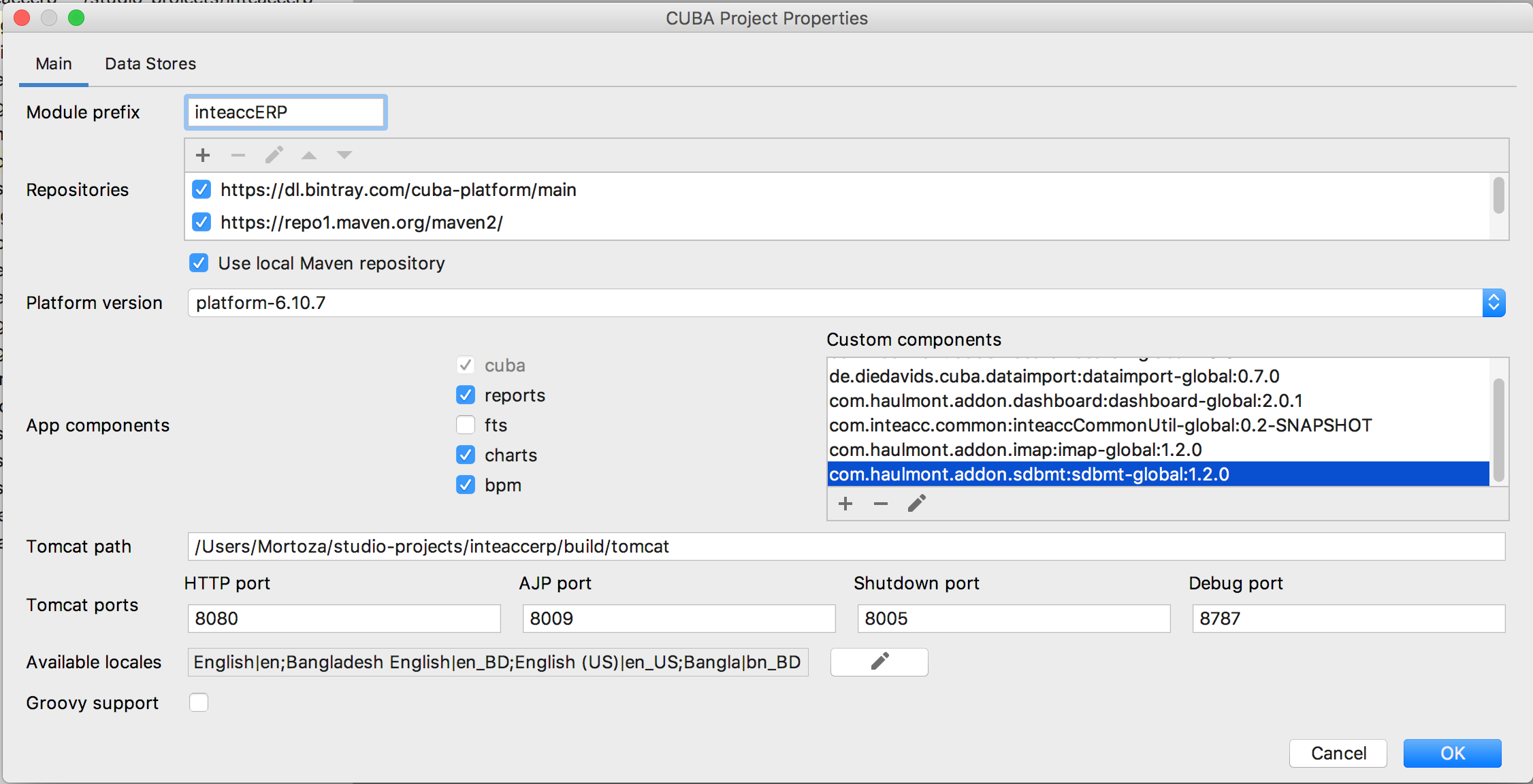1533x784 pixels.
Task: Click the HTTP port field 8080
Action: click(x=344, y=619)
